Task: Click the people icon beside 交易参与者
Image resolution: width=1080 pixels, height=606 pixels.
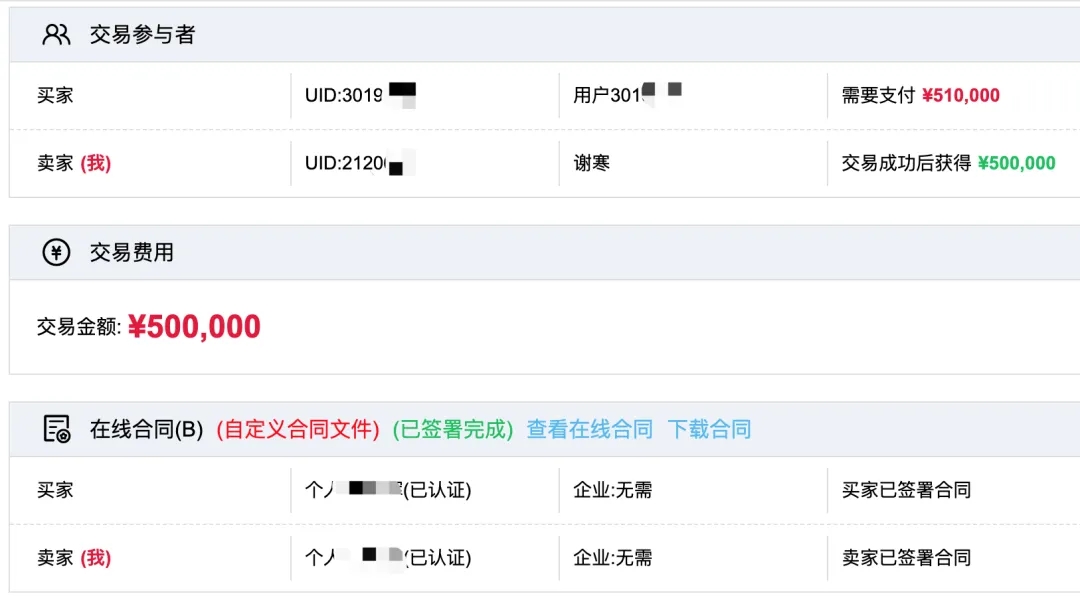Action: coord(56,35)
